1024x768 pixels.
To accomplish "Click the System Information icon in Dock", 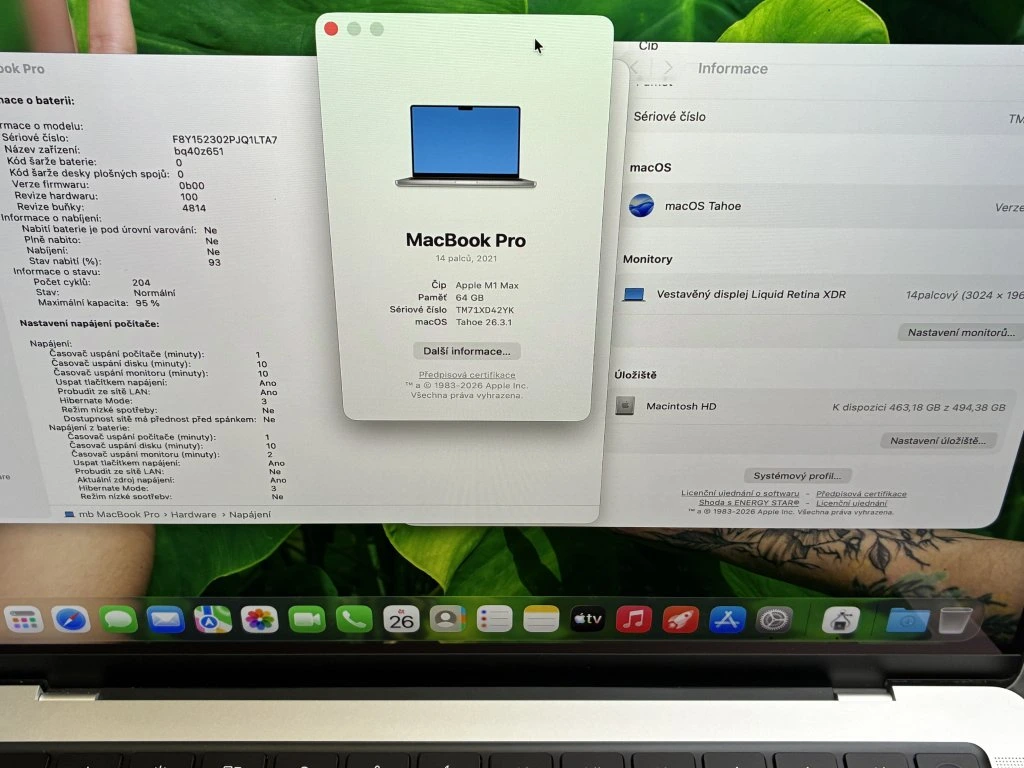I will point(840,620).
